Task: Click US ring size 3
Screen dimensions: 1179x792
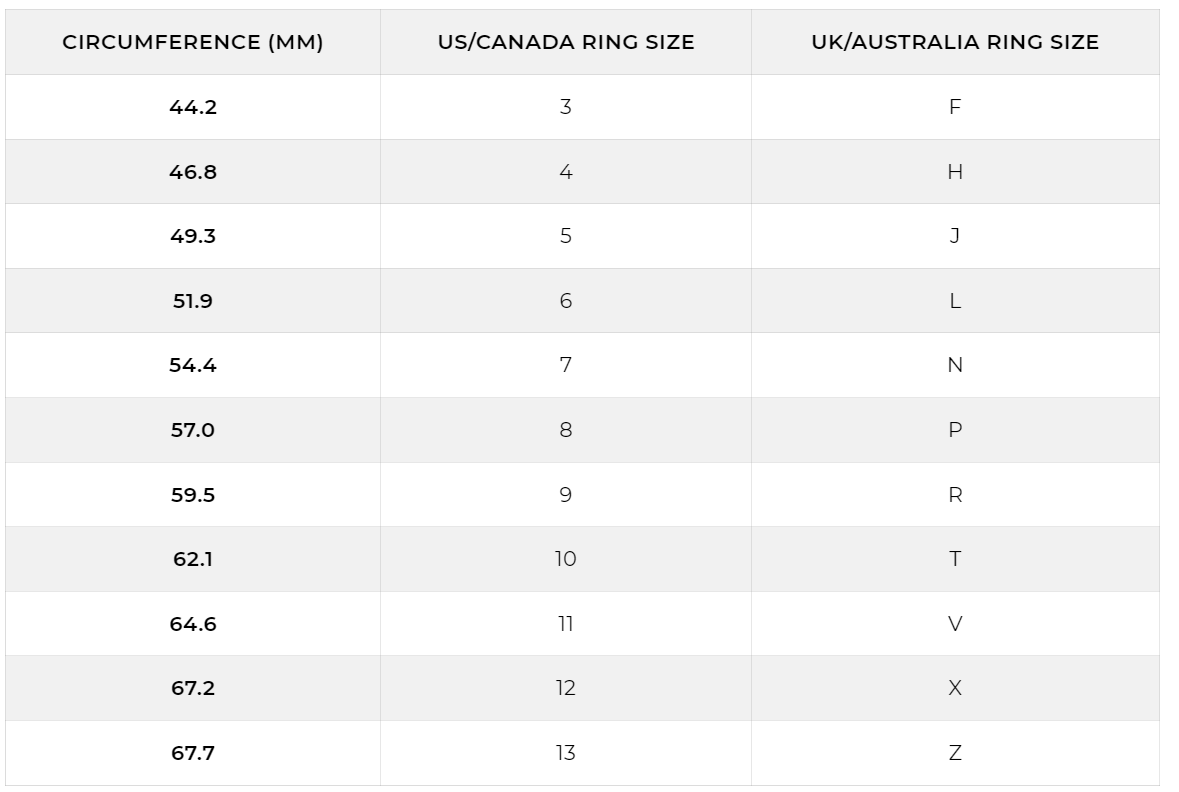Action: click(566, 107)
